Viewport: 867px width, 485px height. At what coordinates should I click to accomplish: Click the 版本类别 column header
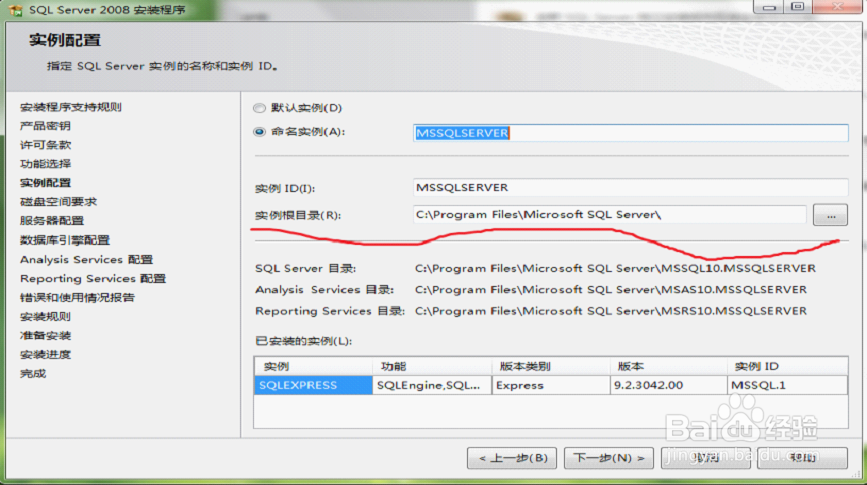point(551,366)
